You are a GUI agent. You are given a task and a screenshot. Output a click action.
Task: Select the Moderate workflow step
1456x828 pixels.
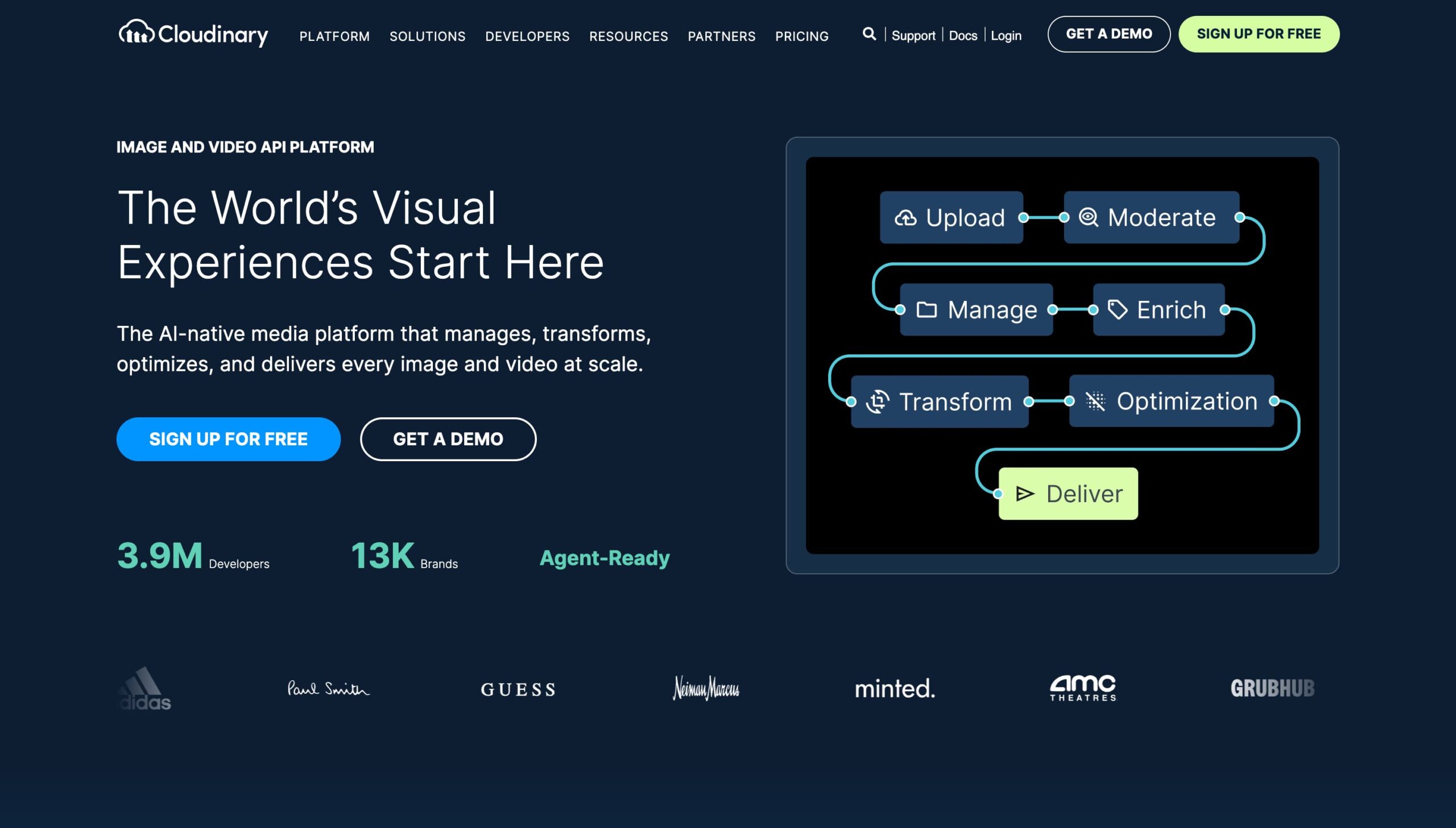[1152, 217]
